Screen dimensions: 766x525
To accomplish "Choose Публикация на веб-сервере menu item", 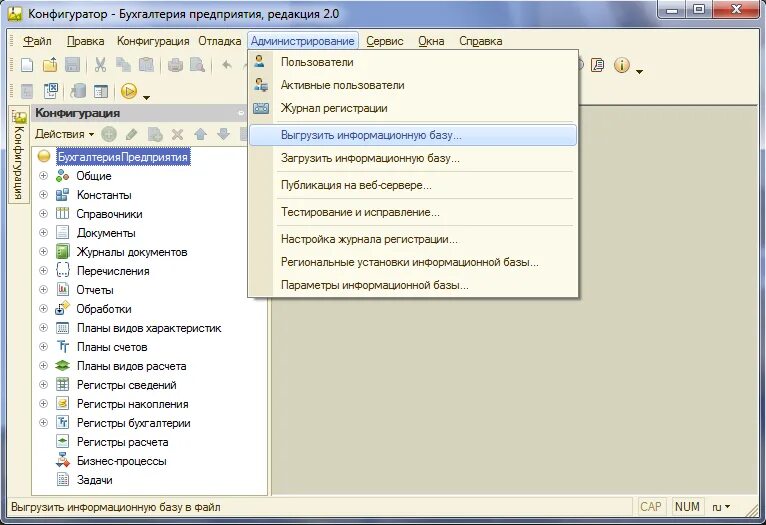I will tap(413, 185).
